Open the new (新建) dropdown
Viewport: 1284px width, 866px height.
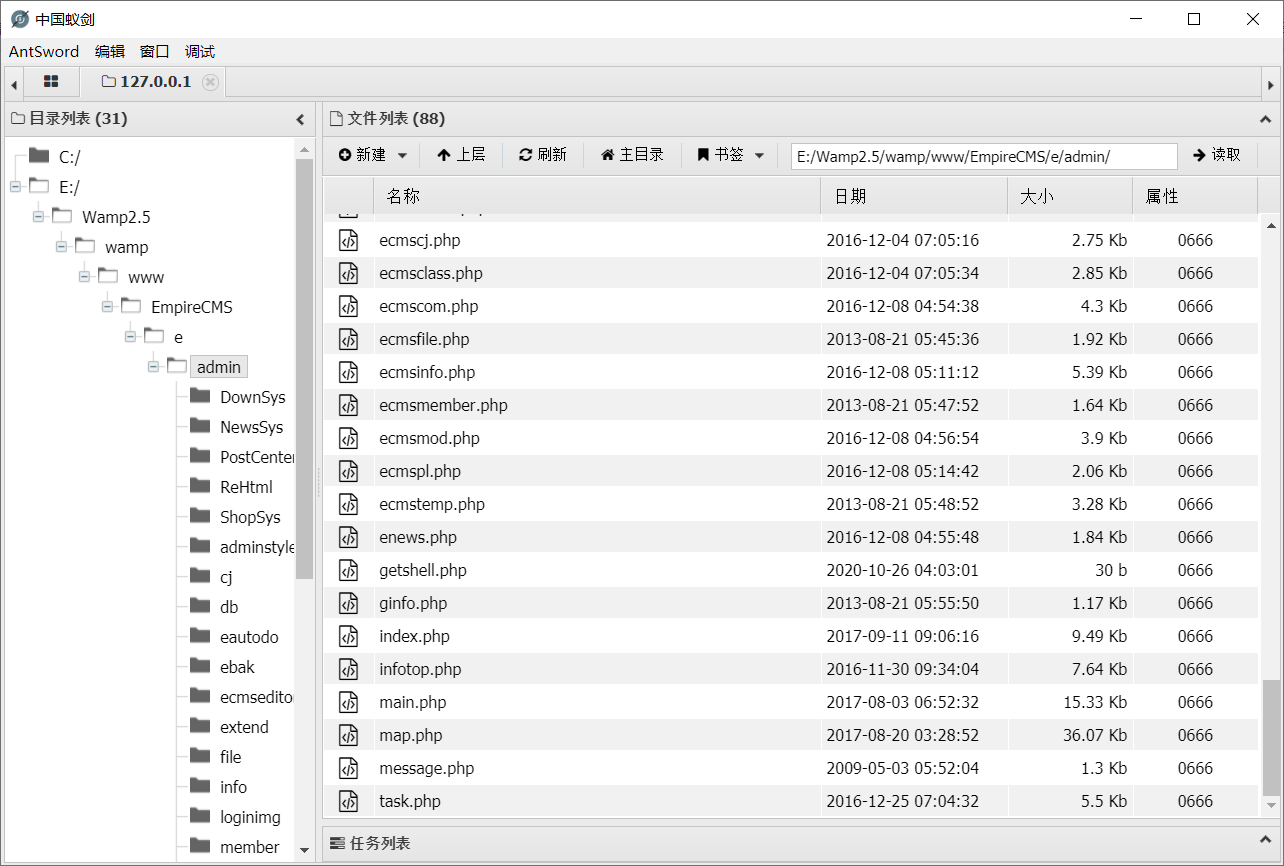pyautogui.click(x=373, y=155)
